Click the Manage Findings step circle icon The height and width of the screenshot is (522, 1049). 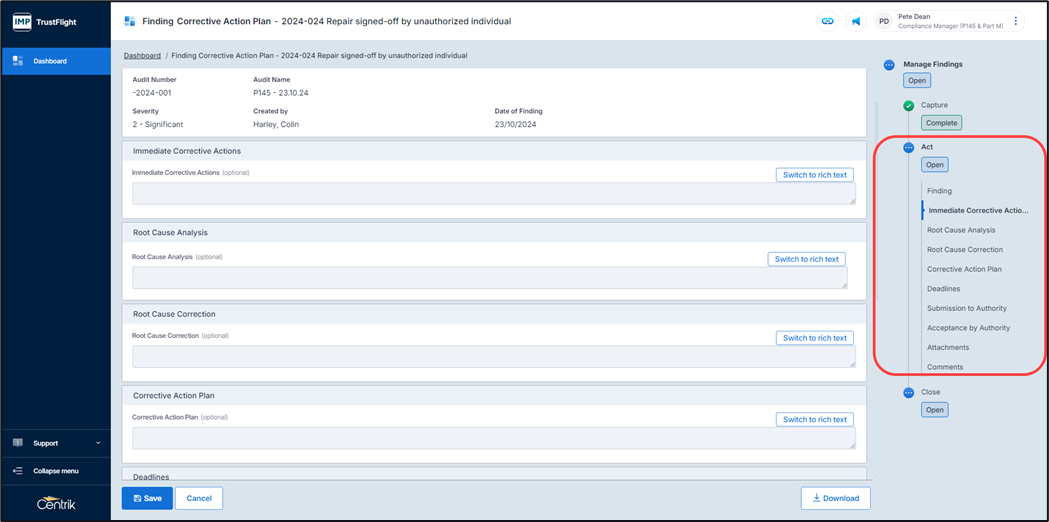[889, 65]
